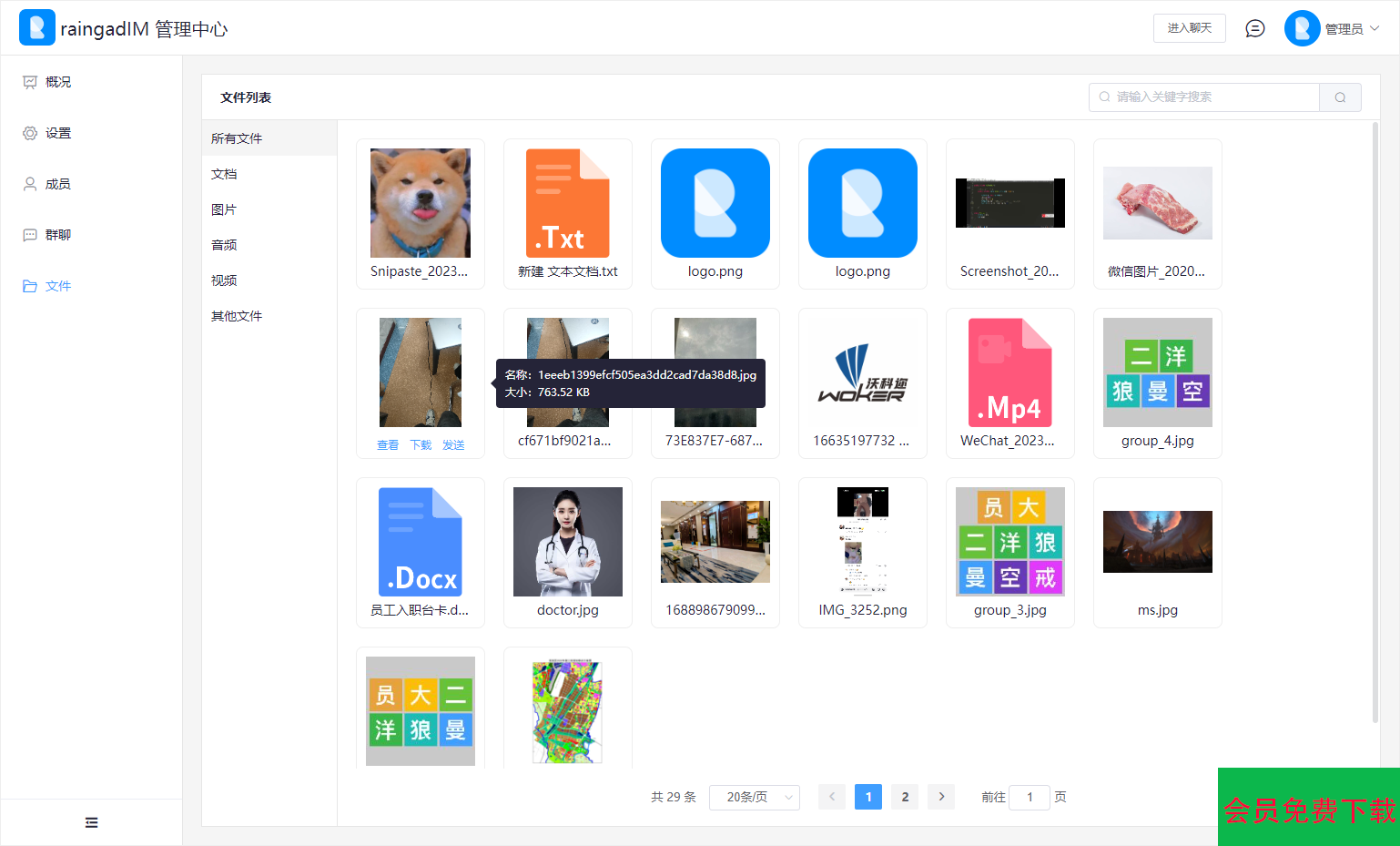1400x846 pixels.
Task: Click the 进入聊天 button
Action: click(x=1189, y=28)
